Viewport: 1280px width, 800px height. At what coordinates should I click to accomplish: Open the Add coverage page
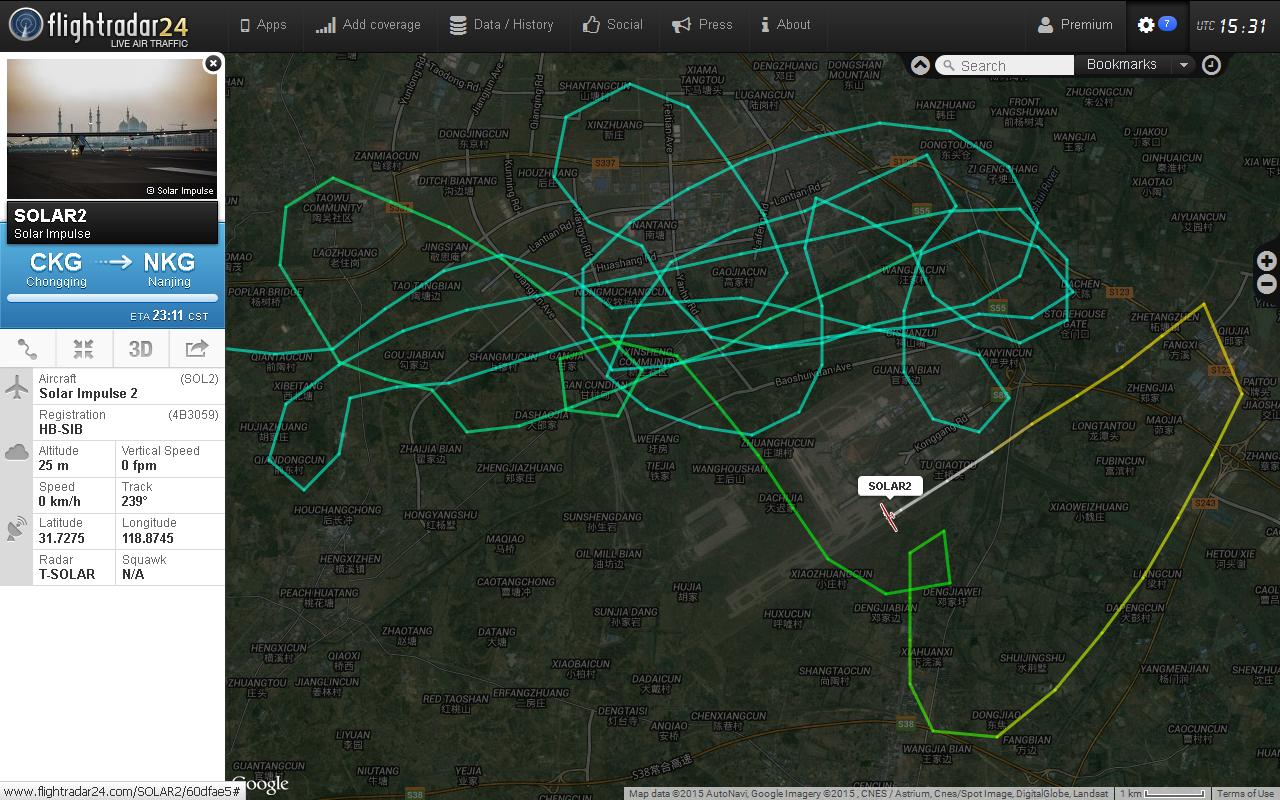(368, 25)
